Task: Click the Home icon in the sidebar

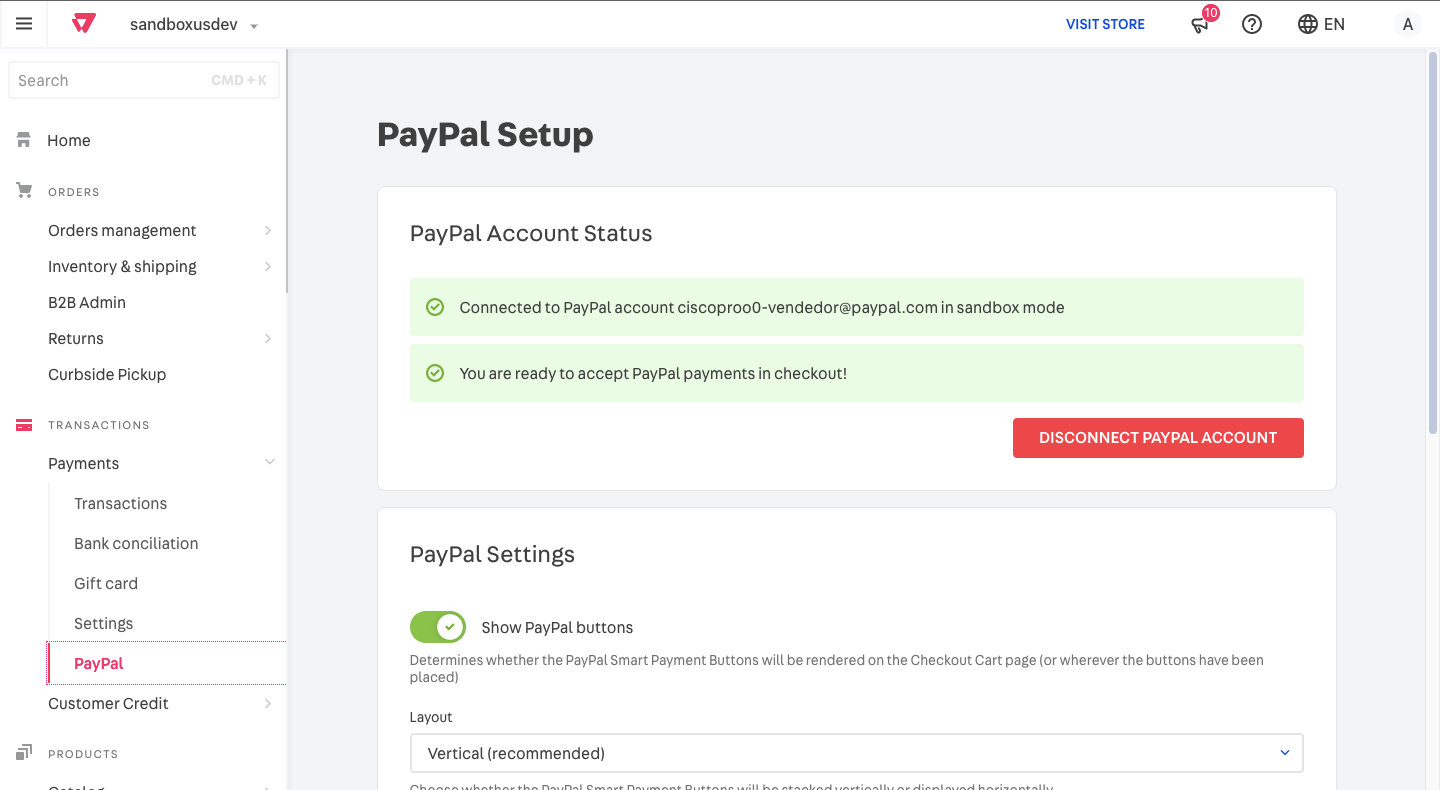Action: point(22,140)
